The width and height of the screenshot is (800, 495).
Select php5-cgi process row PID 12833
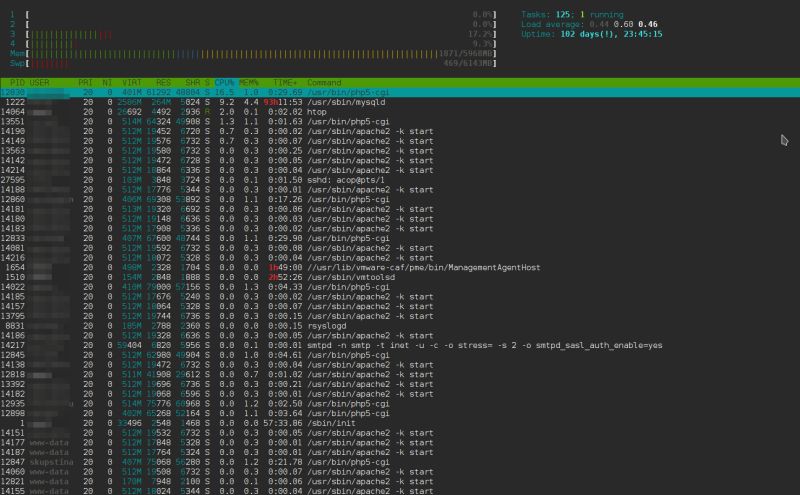400,238
